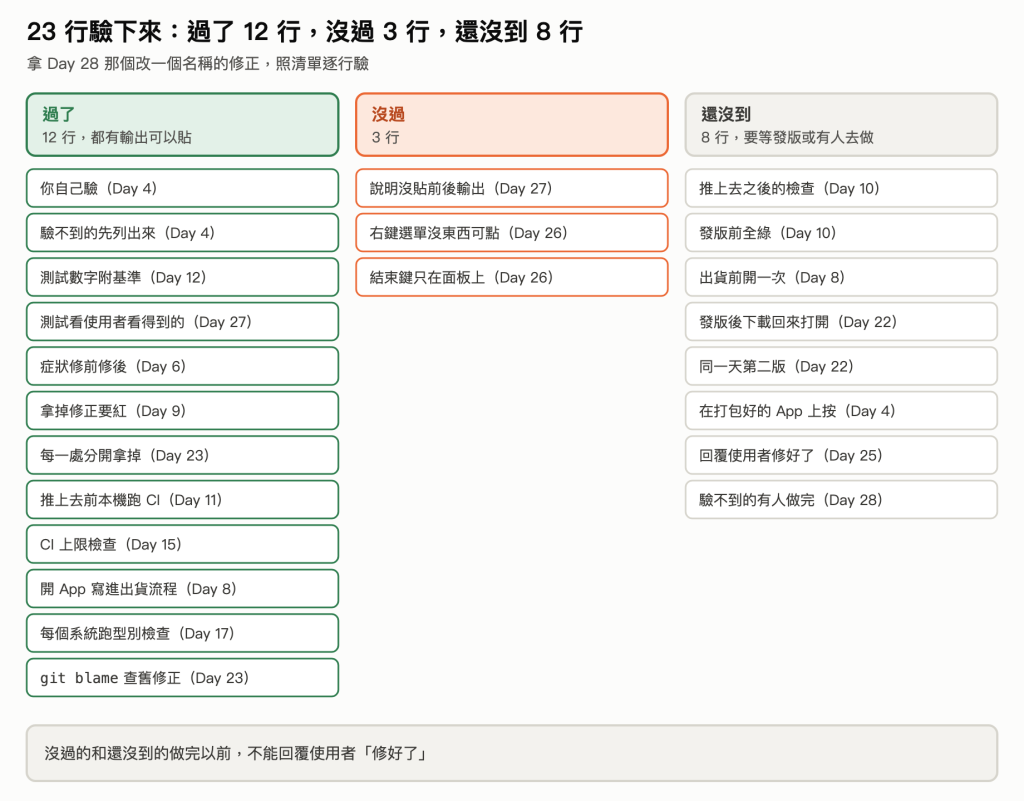Select the card "右鍵選單沒東西可點（Day 26）"
The image size is (1024, 801).
(512, 232)
